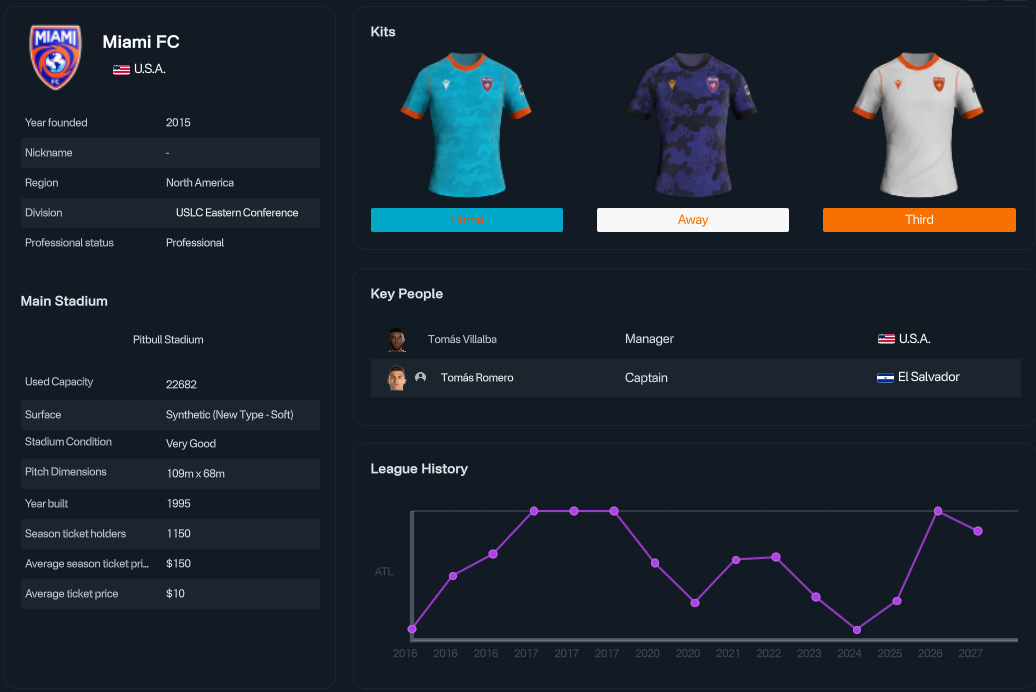Click the orange Third kit bar
1036x692 pixels.
(919, 220)
